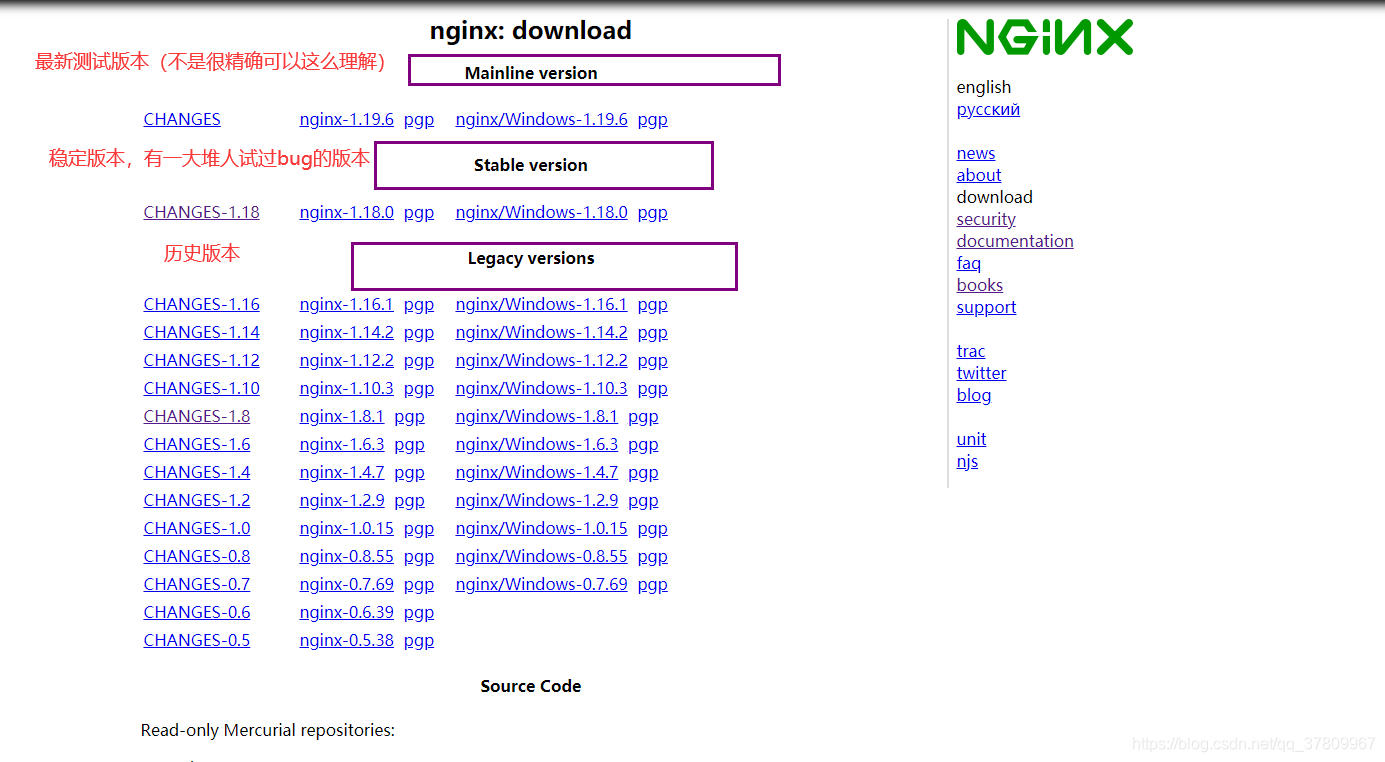Image resolution: width=1385 pixels, height=762 pixels.
Task: Download nginx/Windows-1.12.2
Action: [541, 360]
